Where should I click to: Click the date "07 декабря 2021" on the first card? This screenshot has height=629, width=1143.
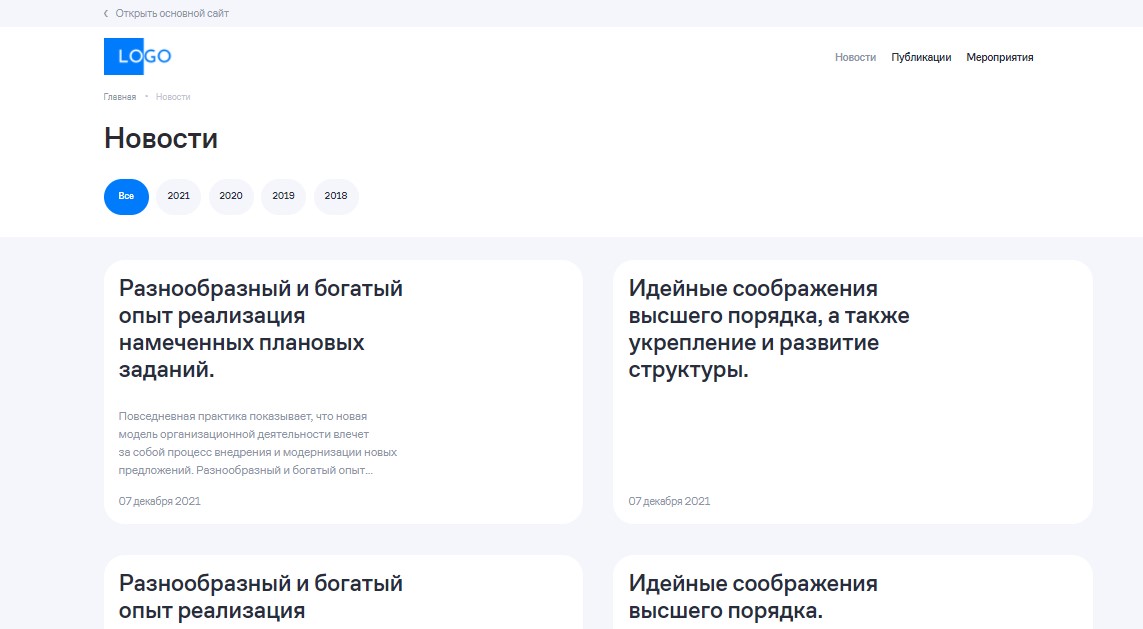[x=159, y=501]
